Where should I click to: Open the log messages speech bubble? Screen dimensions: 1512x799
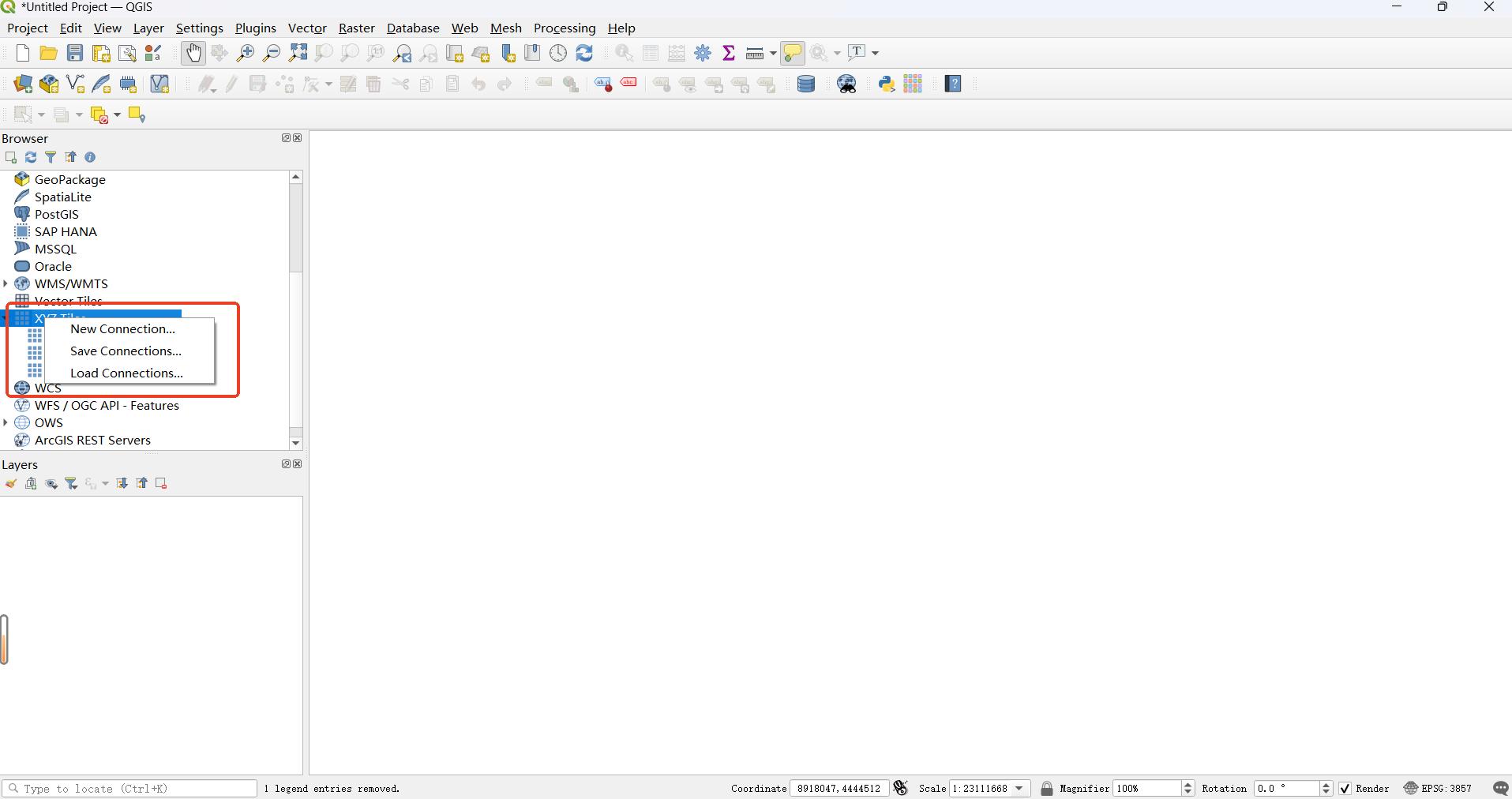tap(1501, 788)
